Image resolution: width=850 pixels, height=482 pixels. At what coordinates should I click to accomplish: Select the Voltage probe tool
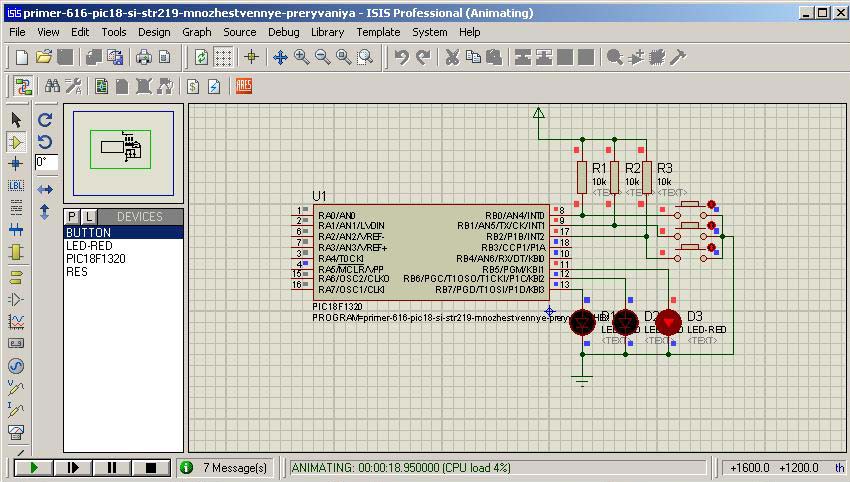(16, 388)
